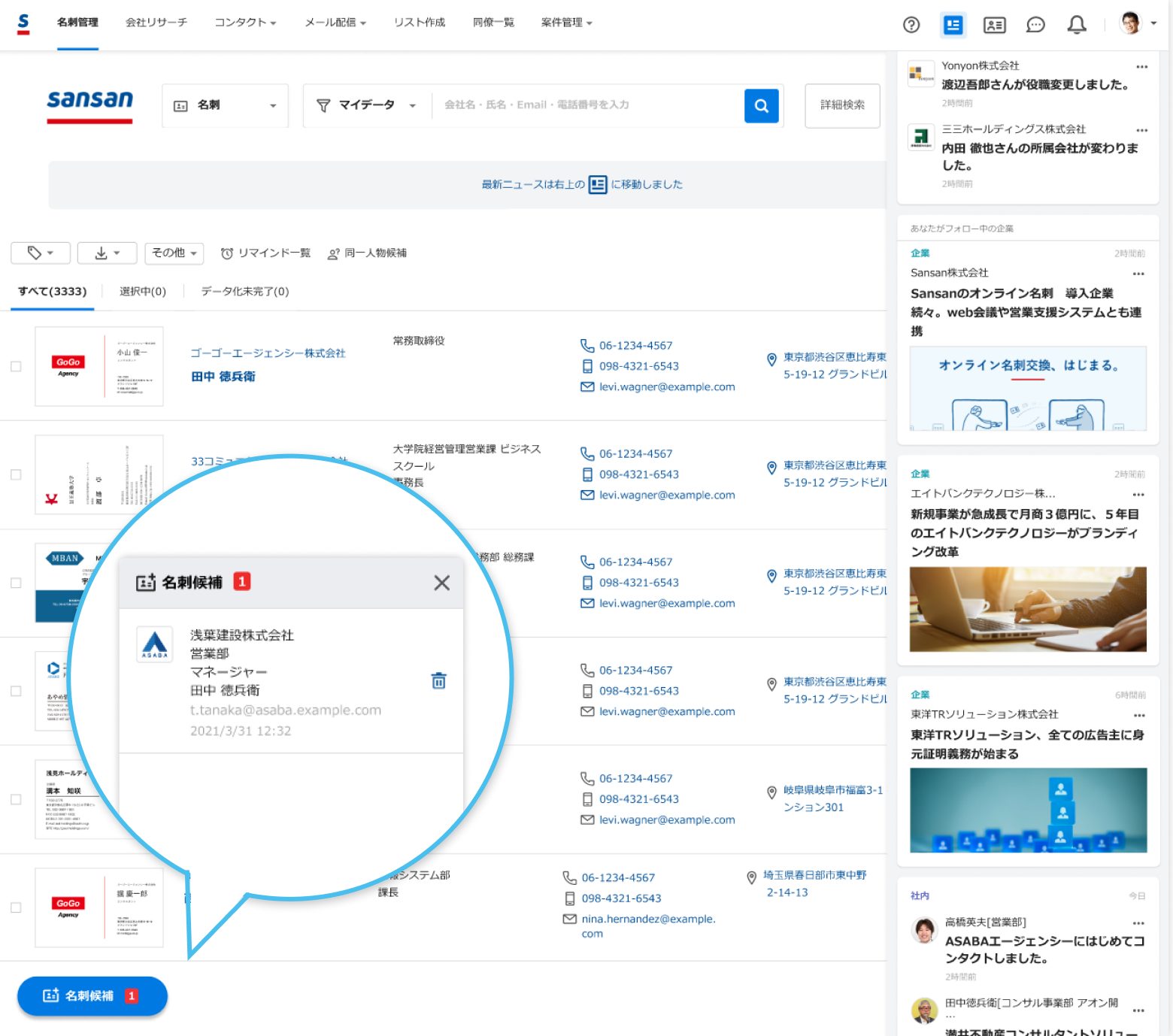Tick checkbox for 浅見ホールディングス card row
Screen dimensions: 1173x1036
pyautogui.click(x=16, y=800)
